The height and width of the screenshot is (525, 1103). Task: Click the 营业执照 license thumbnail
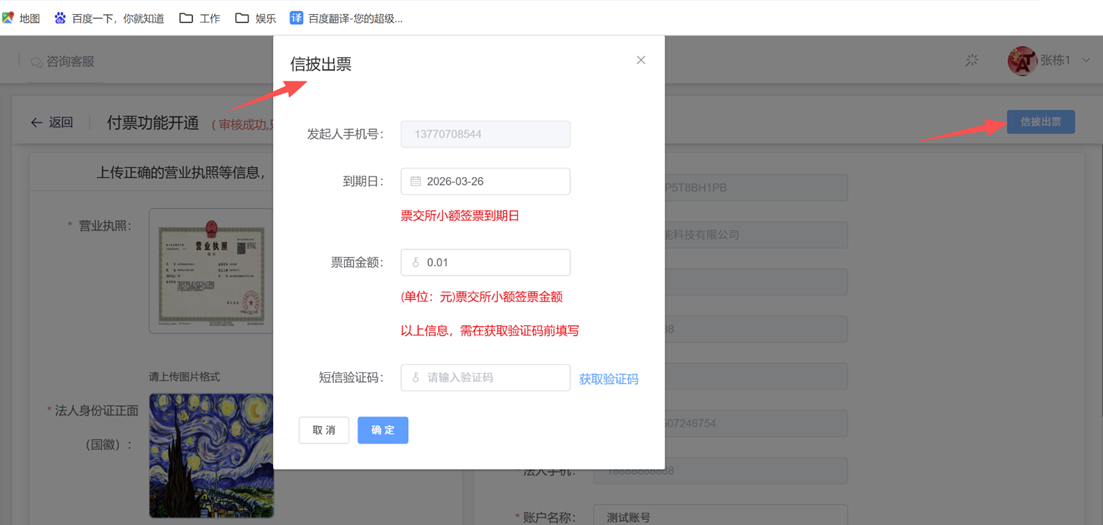[212, 270]
